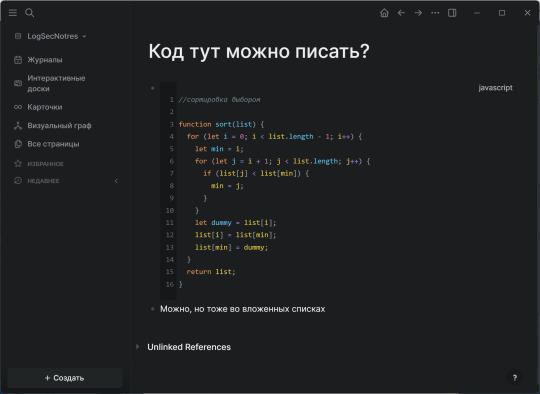
Task: Click the bullet of the code block
Action: click(x=153, y=88)
